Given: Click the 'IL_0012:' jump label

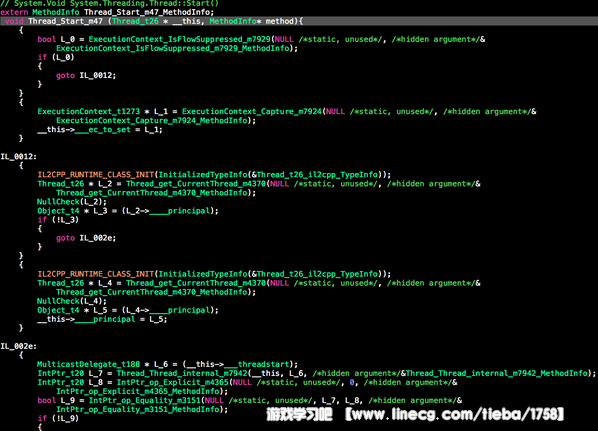Looking at the screenshot, I should click(x=19, y=157).
